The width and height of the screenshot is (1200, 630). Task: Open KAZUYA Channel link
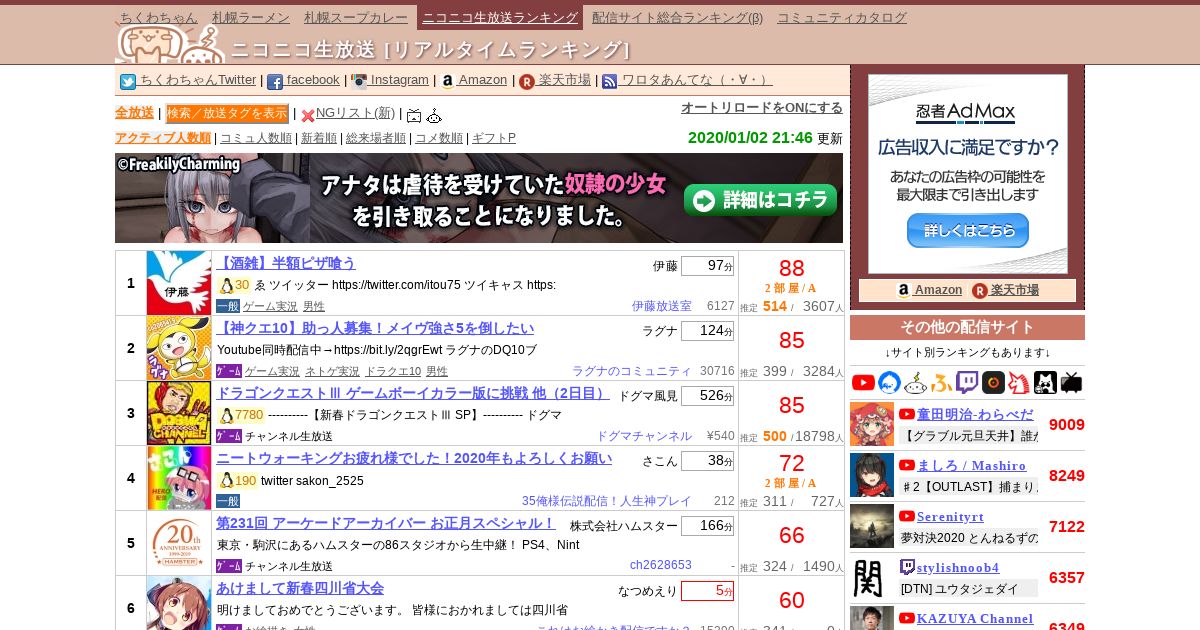[975, 618]
